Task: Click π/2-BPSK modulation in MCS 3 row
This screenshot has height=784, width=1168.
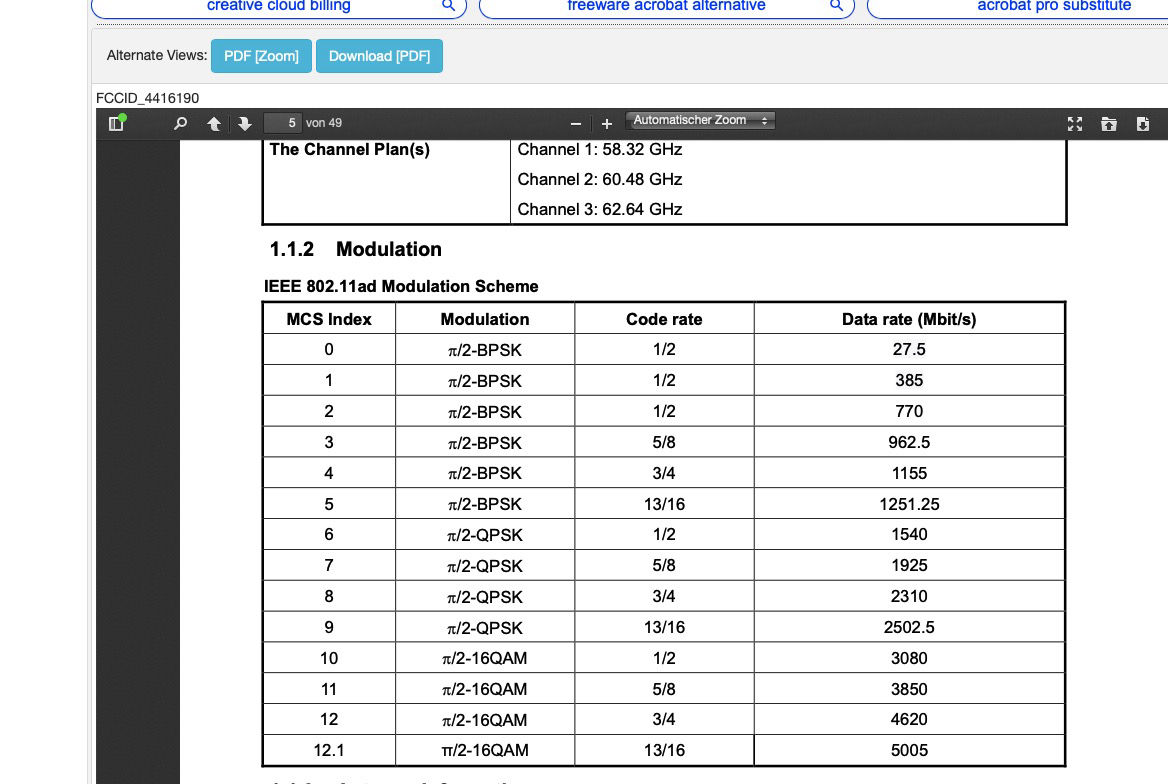Action: point(485,443)
